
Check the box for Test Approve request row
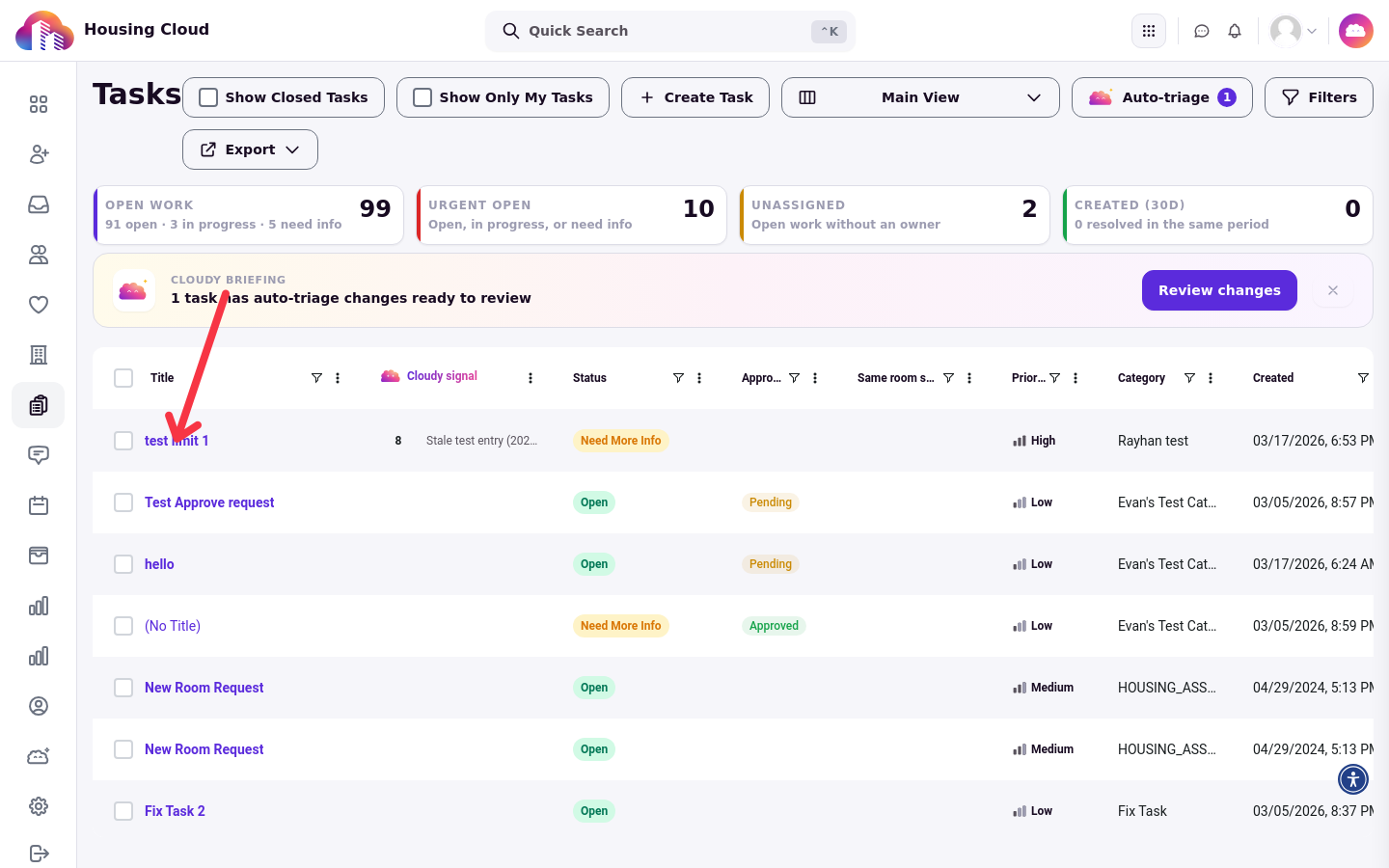click(123, 502)
